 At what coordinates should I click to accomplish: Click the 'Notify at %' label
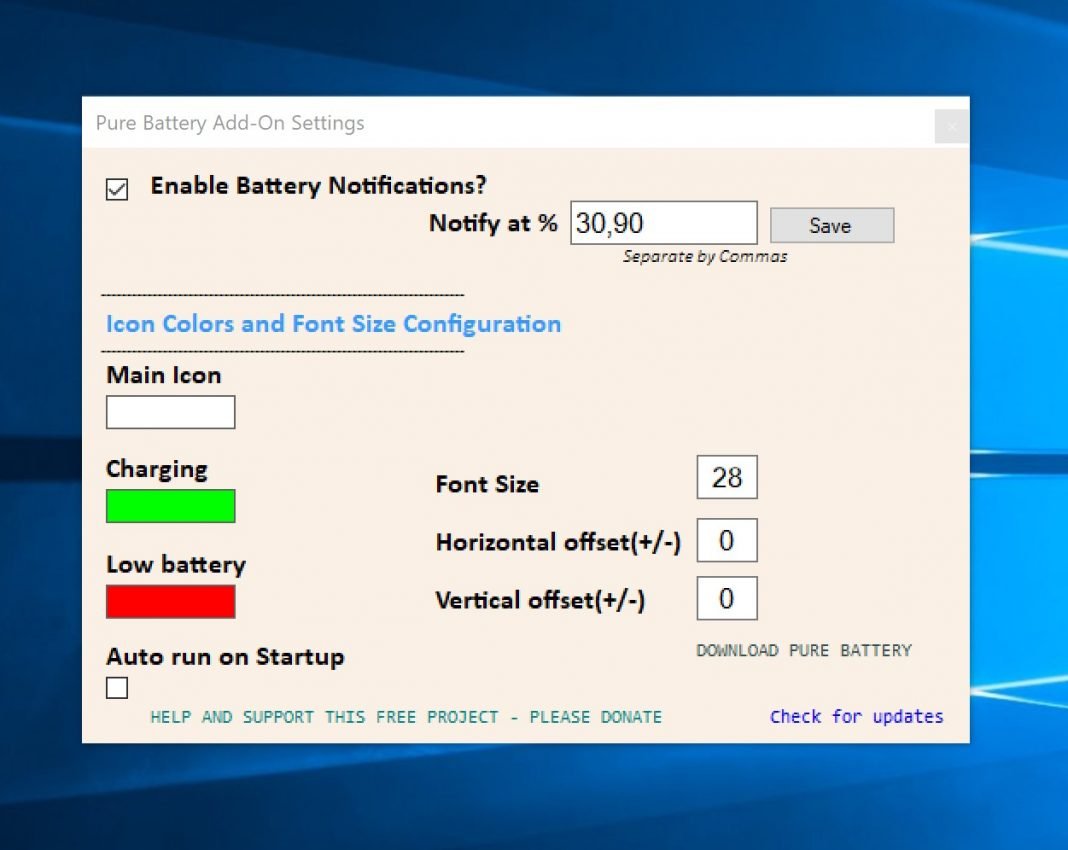[x=493, y=223]
